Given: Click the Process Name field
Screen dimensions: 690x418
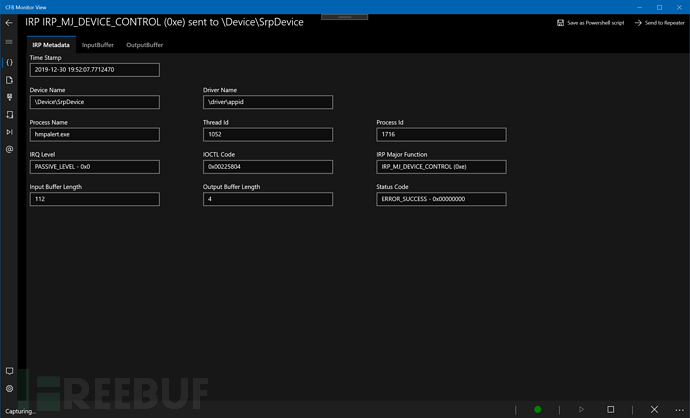Looking at the screenshot, I should [94, 135].
